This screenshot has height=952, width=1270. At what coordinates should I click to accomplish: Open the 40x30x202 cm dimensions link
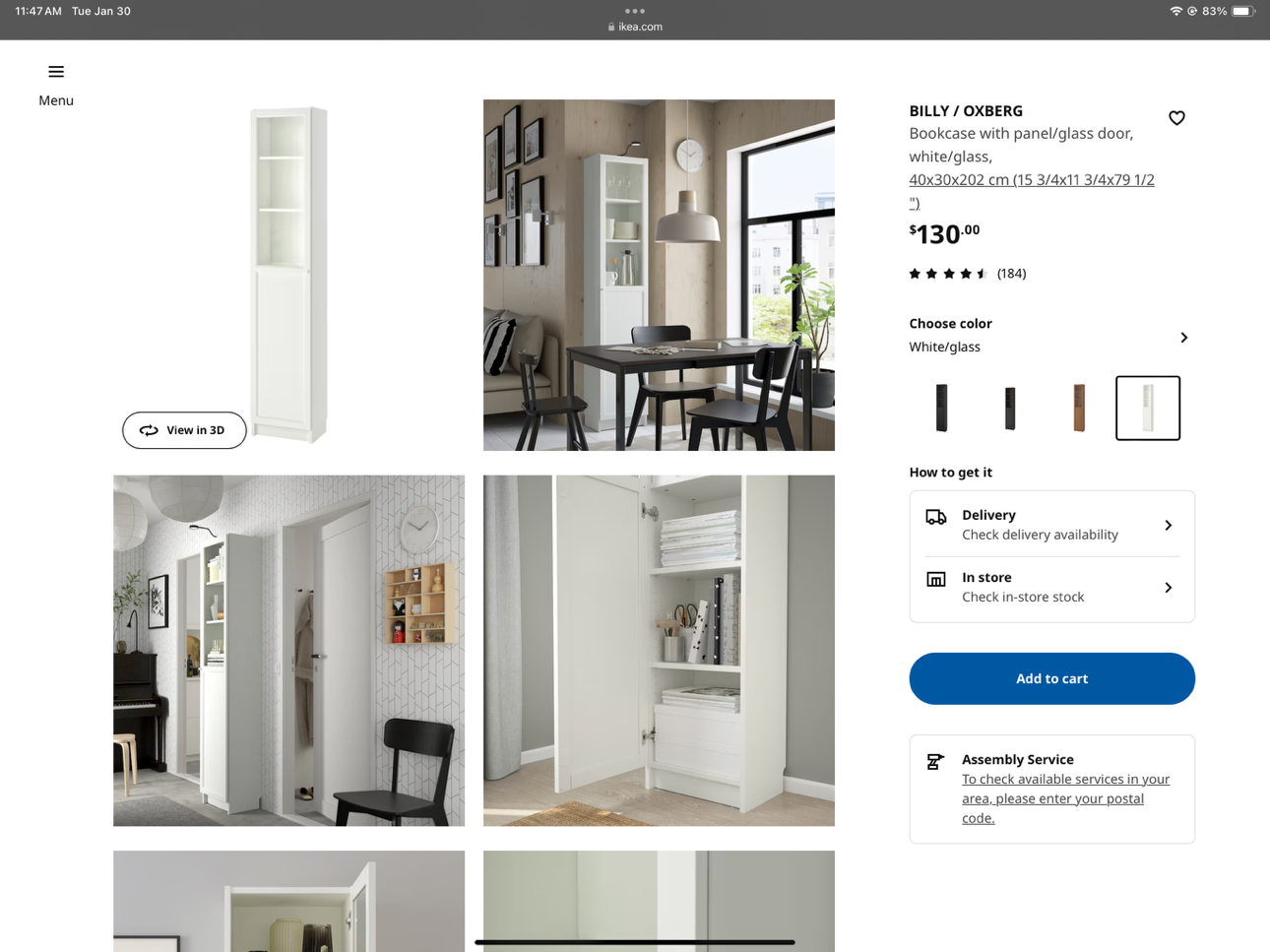coord(1032,191)
